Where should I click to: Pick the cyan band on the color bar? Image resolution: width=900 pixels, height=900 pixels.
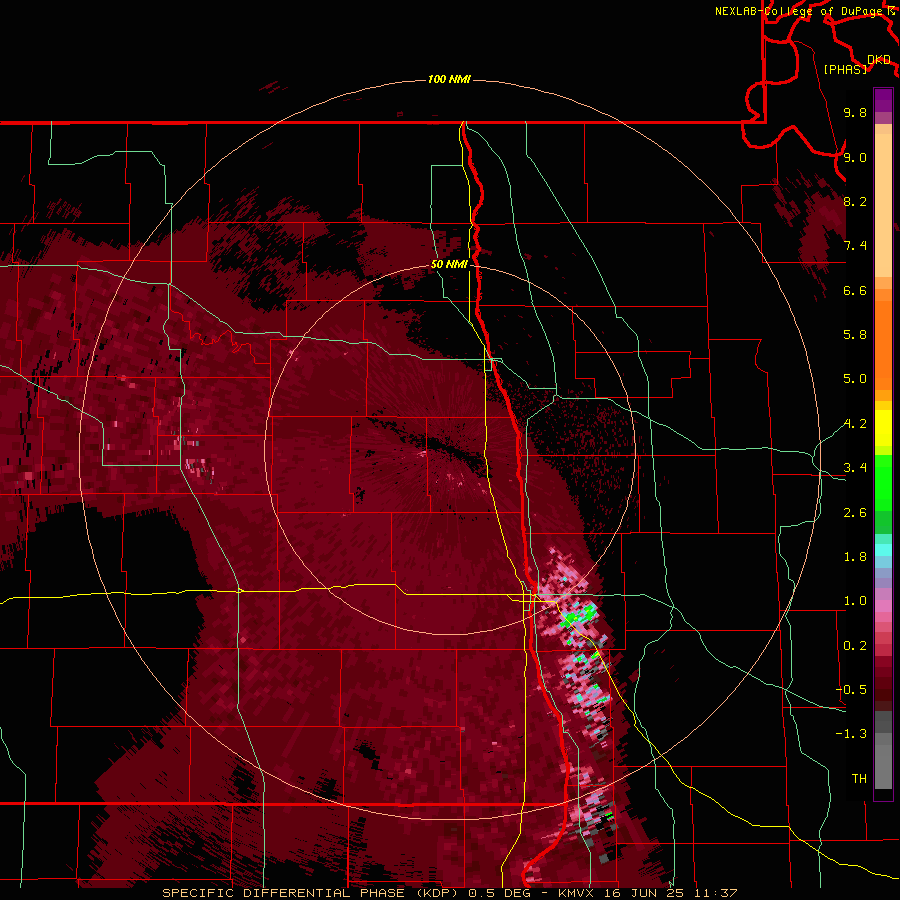tap(883, 550)
